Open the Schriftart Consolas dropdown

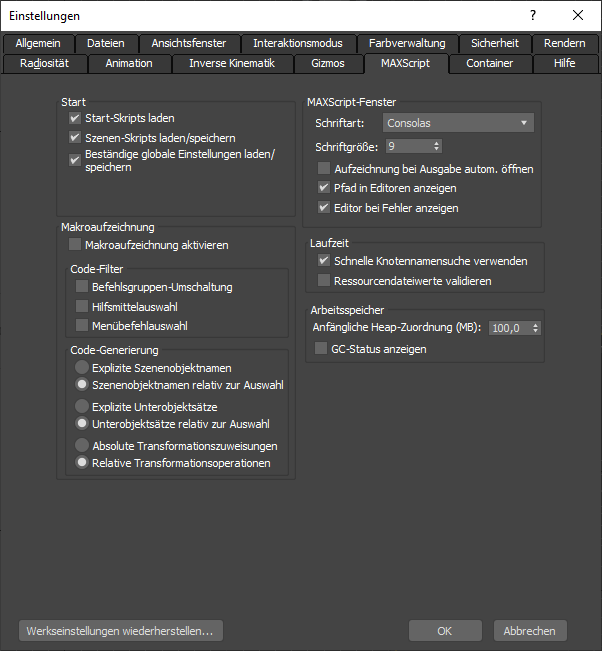coord(459,123)
